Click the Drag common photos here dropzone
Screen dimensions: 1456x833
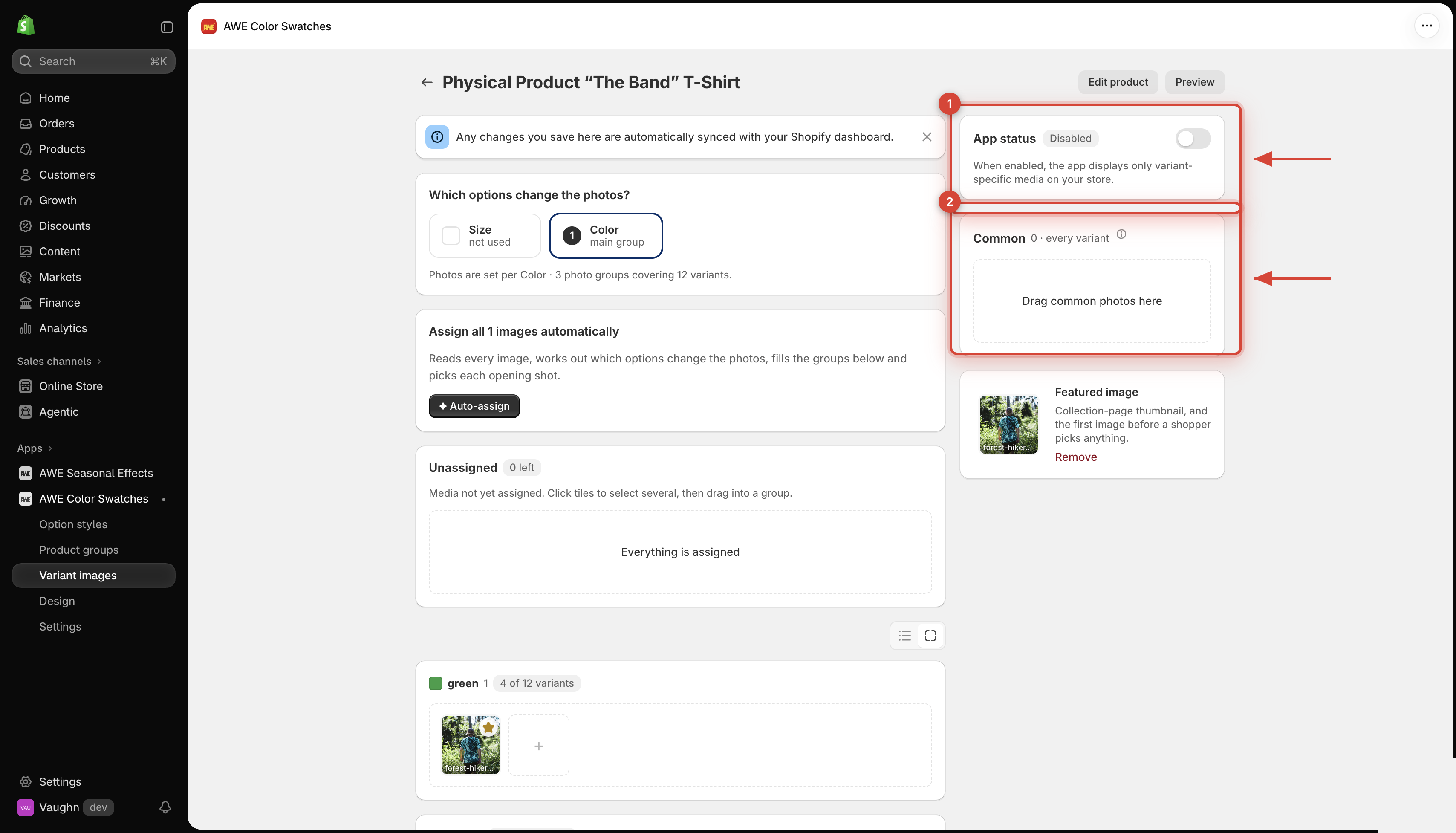click(1092, 301)
